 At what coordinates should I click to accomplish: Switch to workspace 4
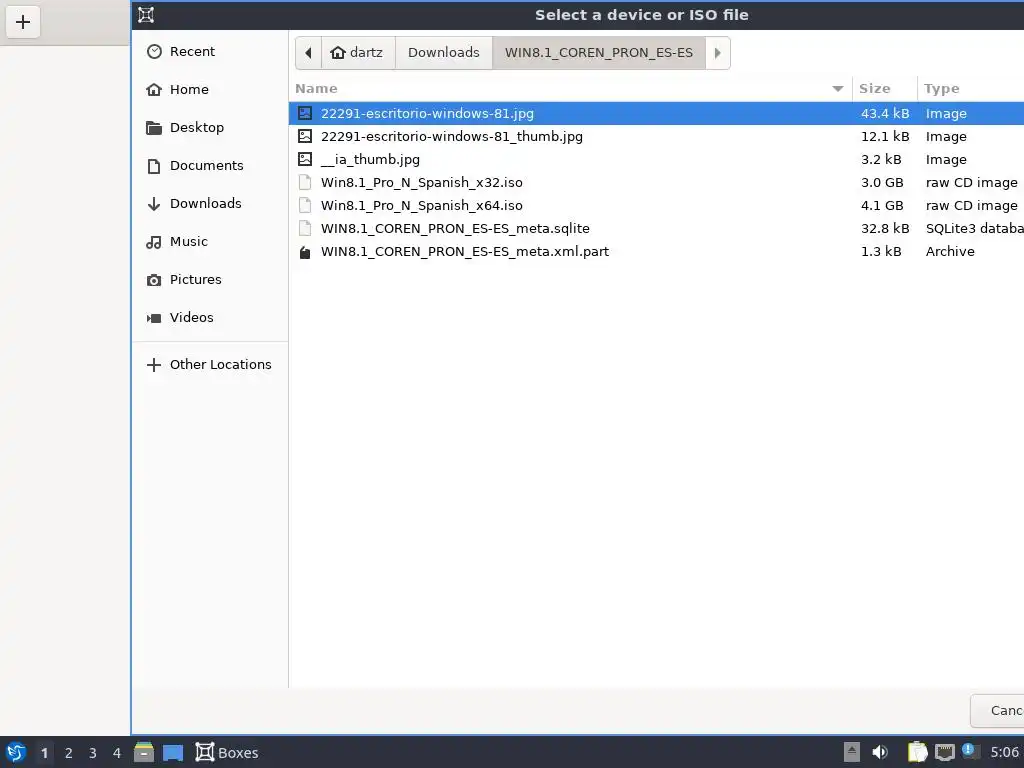click(117, 753)
